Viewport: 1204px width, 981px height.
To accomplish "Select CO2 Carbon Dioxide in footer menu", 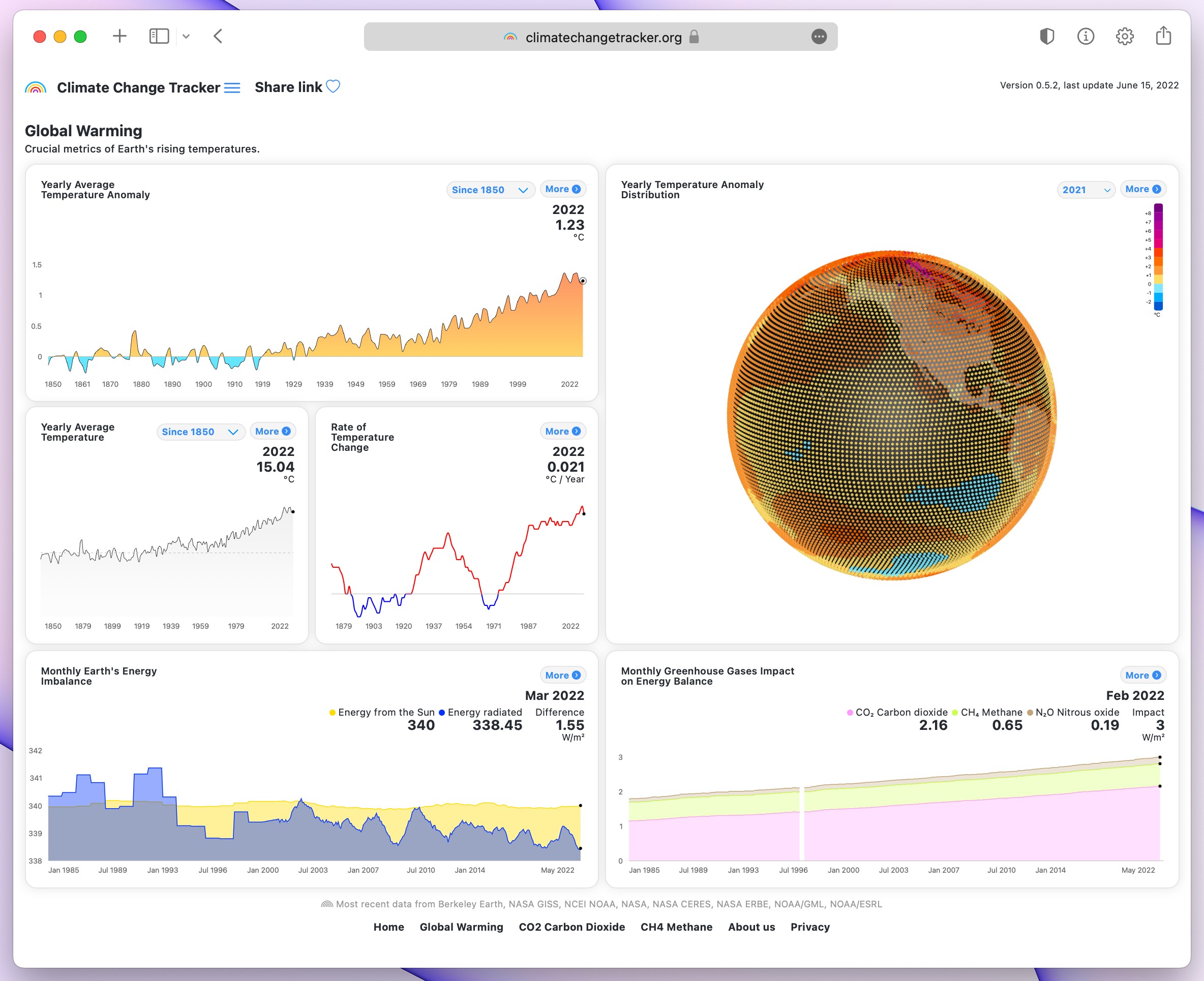I will [x=571, y=927].
